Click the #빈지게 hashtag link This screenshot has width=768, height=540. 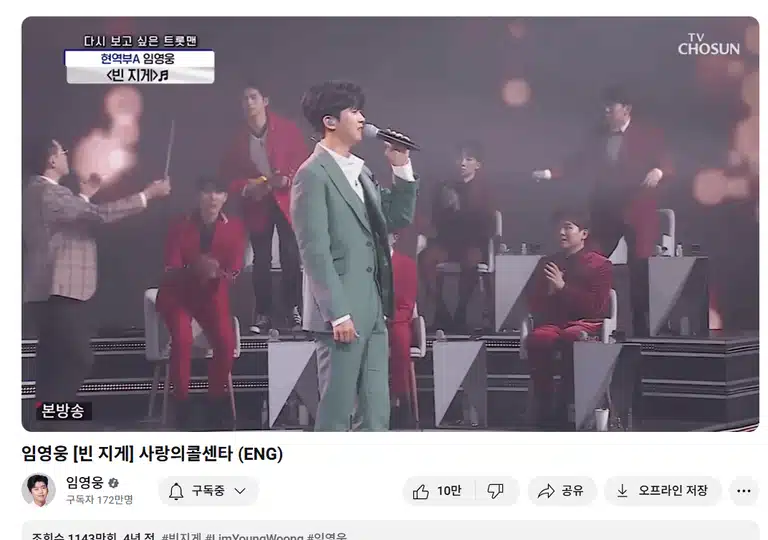181,537
